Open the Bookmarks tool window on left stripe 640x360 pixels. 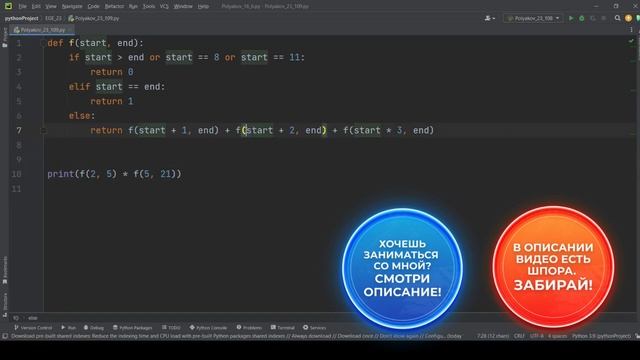(4, 270)
